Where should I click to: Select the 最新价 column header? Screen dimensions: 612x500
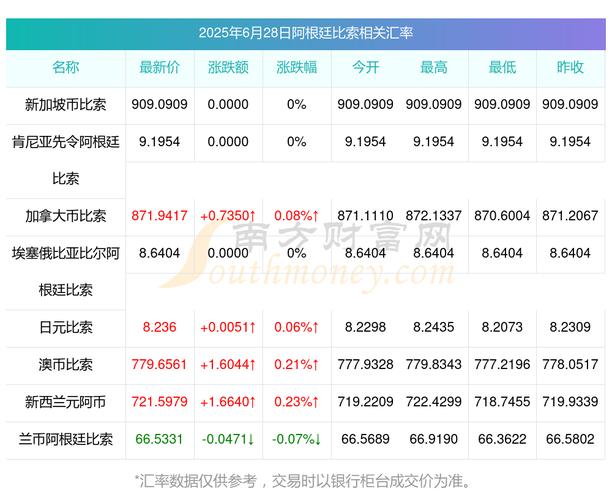160,67
